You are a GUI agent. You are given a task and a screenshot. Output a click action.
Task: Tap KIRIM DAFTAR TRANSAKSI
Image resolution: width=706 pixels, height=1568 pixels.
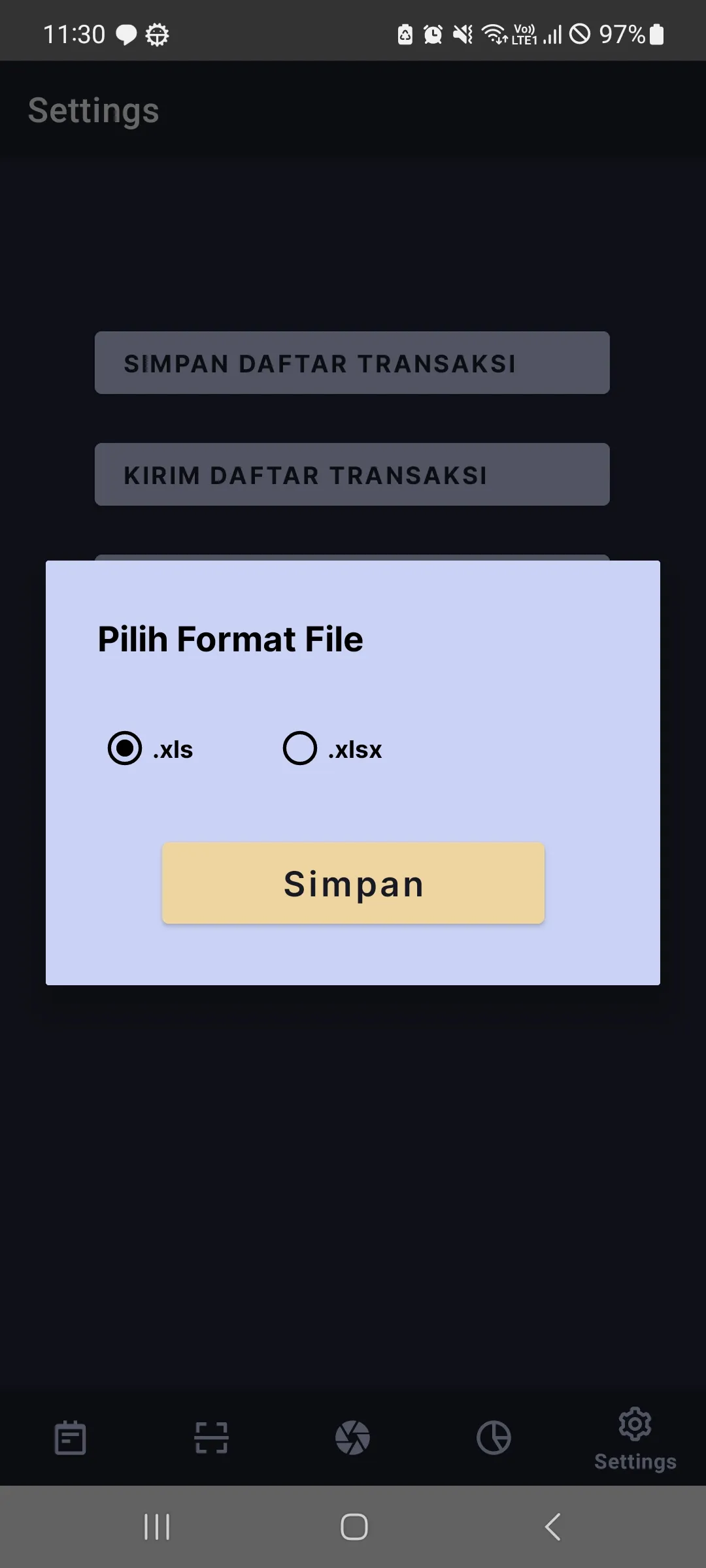click(x=352, y=474)
